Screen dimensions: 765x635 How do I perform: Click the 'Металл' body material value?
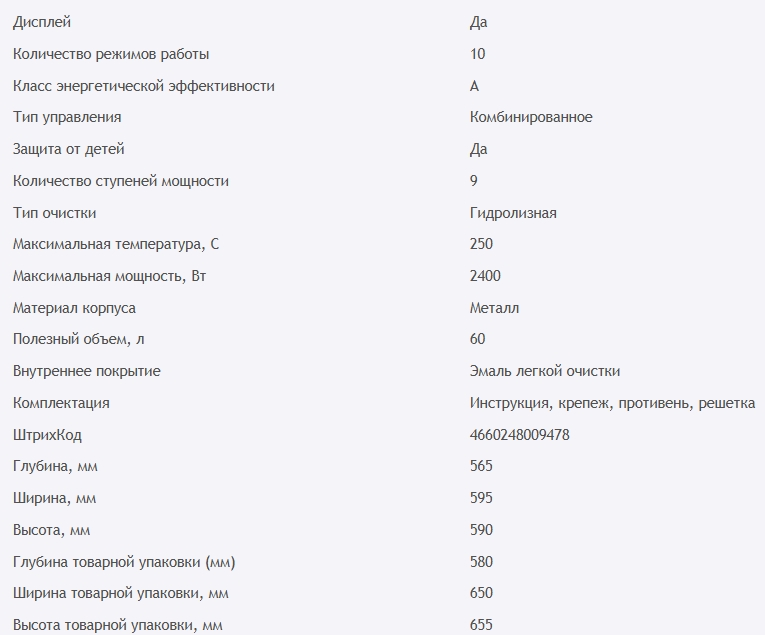494,308
